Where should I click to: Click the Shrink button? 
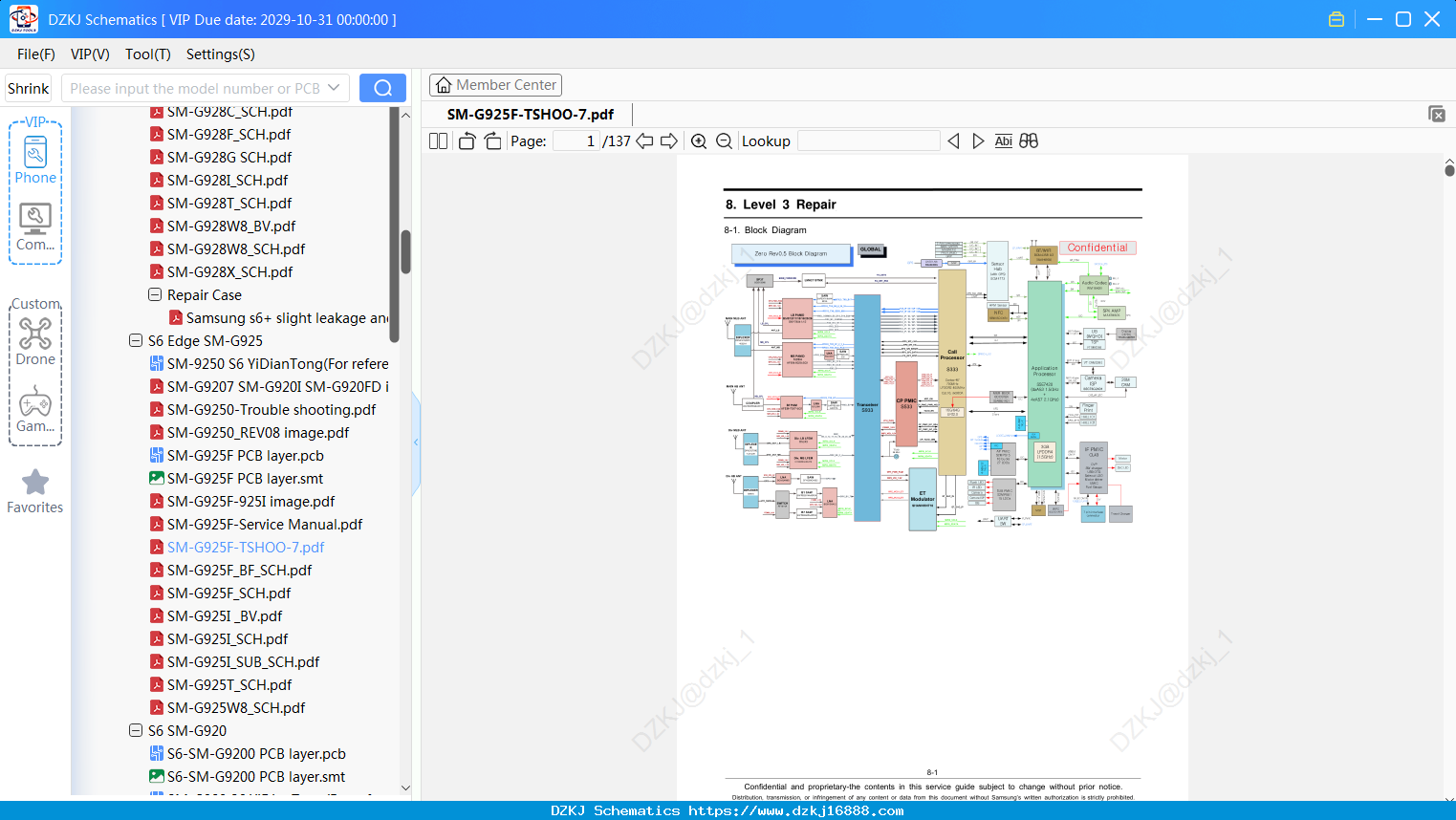coord(29,88)
